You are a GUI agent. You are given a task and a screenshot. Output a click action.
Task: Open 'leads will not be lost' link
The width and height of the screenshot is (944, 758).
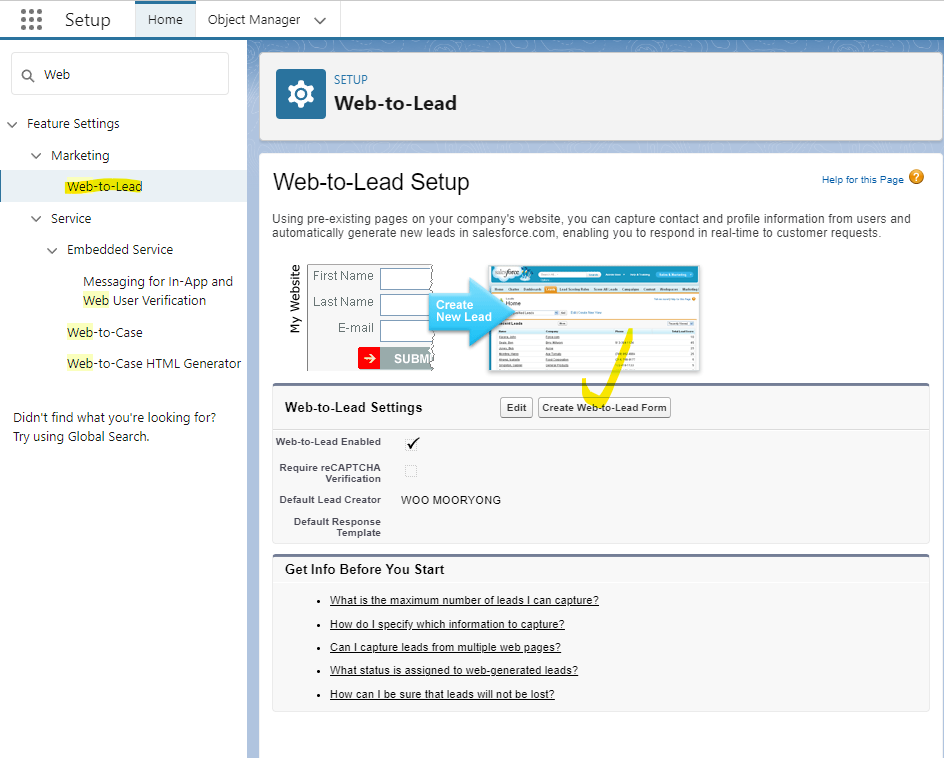[442, 694]
